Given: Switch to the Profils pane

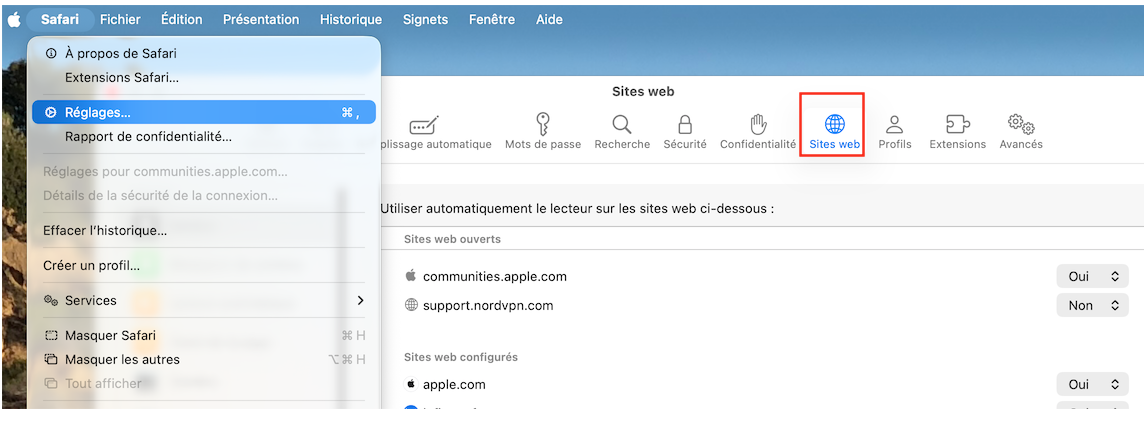Looking at the screenshot, I should 895,131.
